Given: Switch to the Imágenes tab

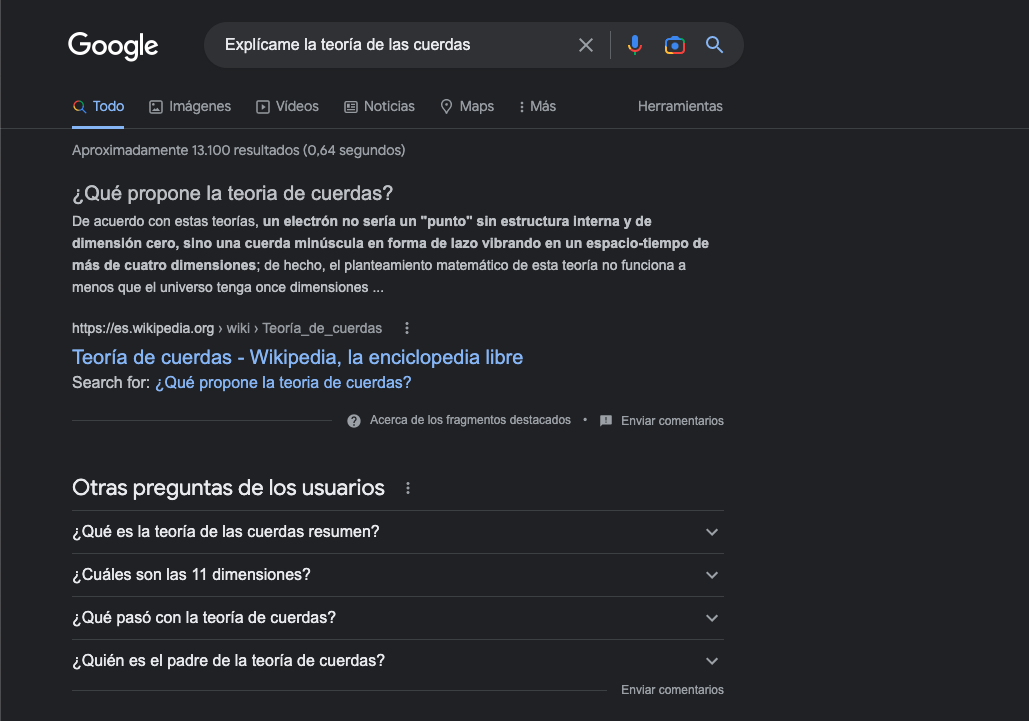Looking at the screenshot, I should (x=189, y=106).
